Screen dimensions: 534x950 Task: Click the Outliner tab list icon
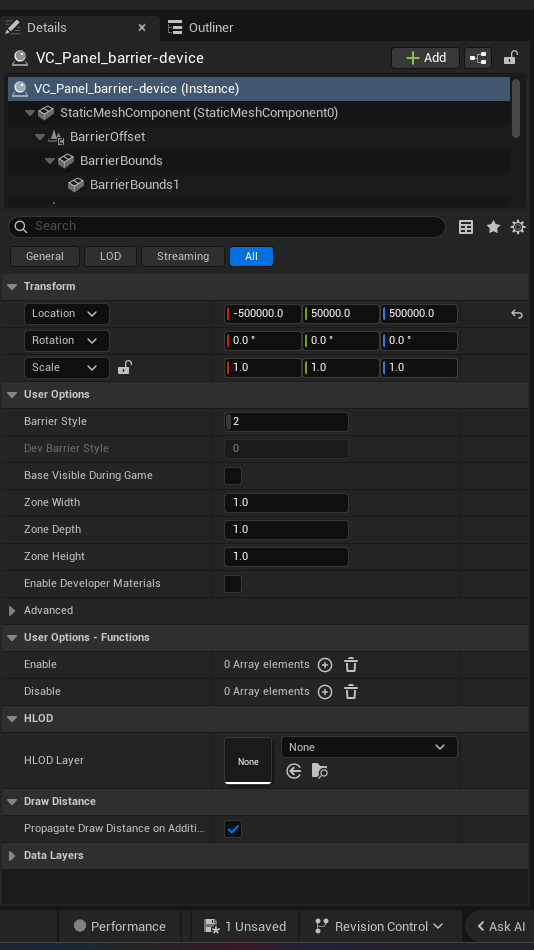(x=175, y=27)
